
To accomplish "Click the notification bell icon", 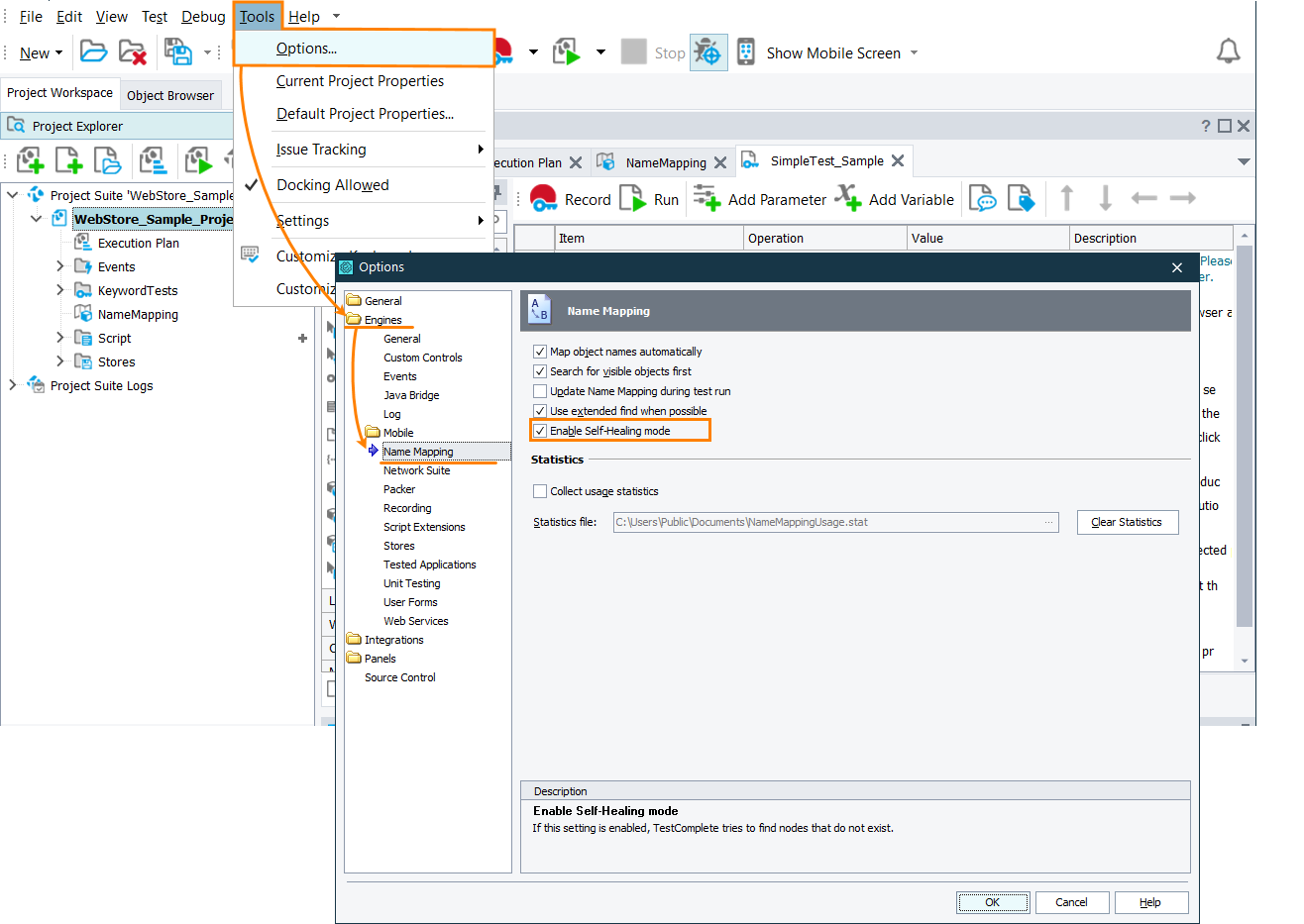I will pyautogui.click(x=1228, y=51).
